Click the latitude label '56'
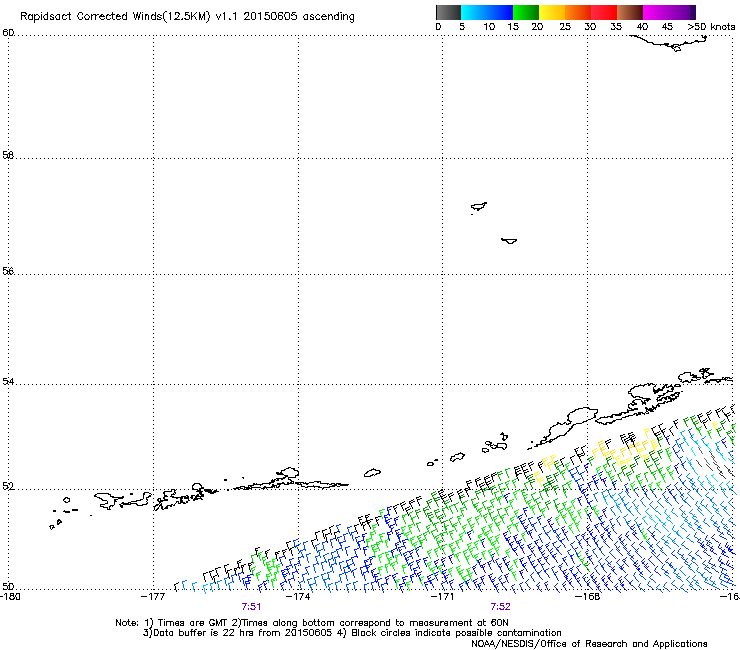The image size is (740, 650). pos(8,271)
